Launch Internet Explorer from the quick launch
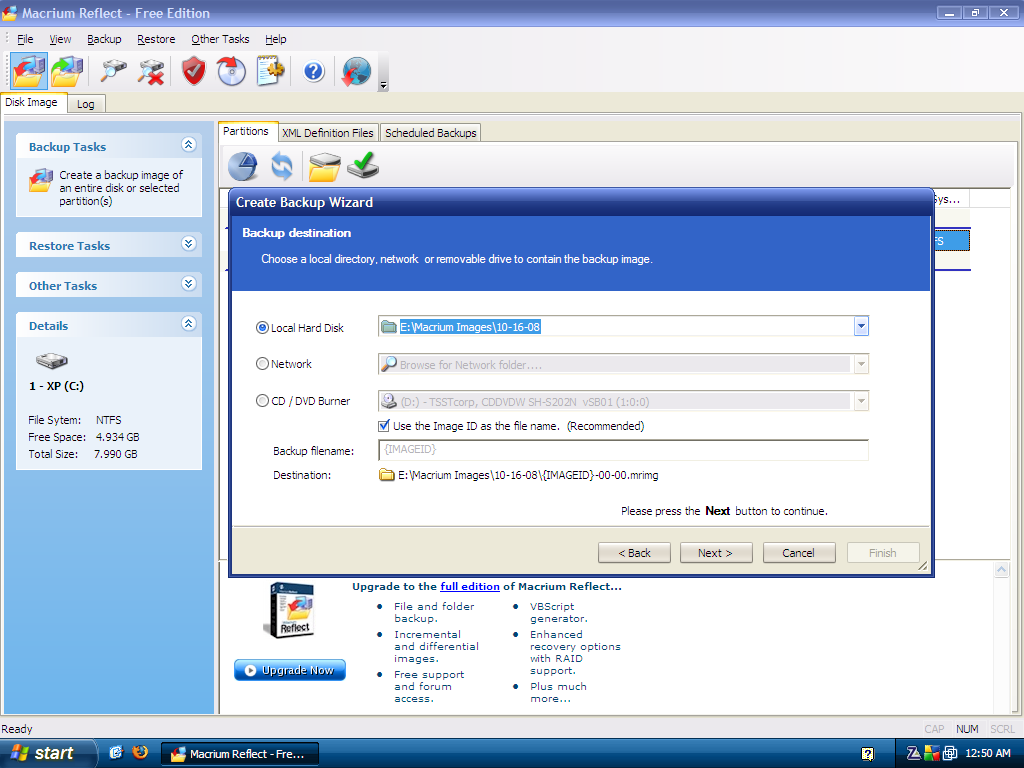Image resolution: width=1024 pixels, height=768 pixels. (x=116, y=753)
